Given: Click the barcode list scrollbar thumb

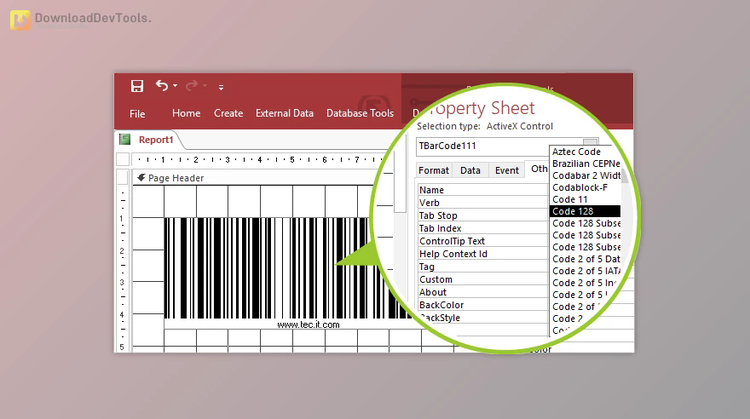Looking at the screenshot, I should (624, 176).
